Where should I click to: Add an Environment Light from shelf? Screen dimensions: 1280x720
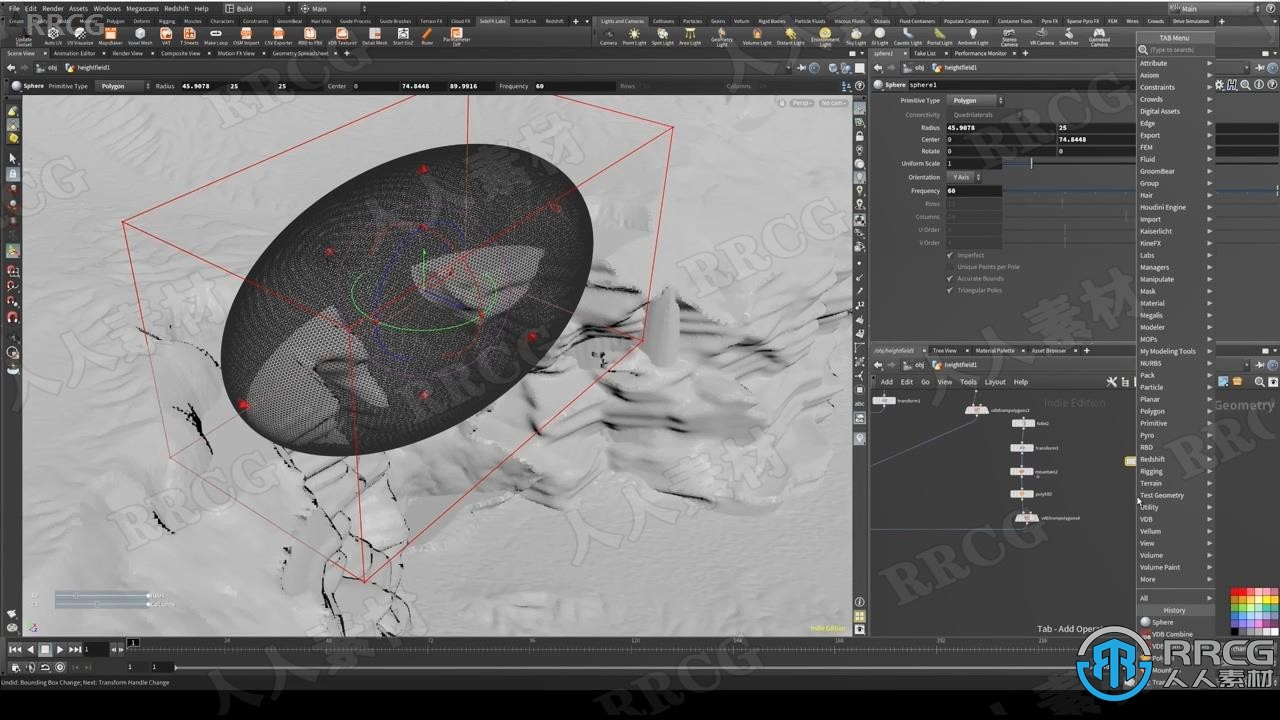825,37
